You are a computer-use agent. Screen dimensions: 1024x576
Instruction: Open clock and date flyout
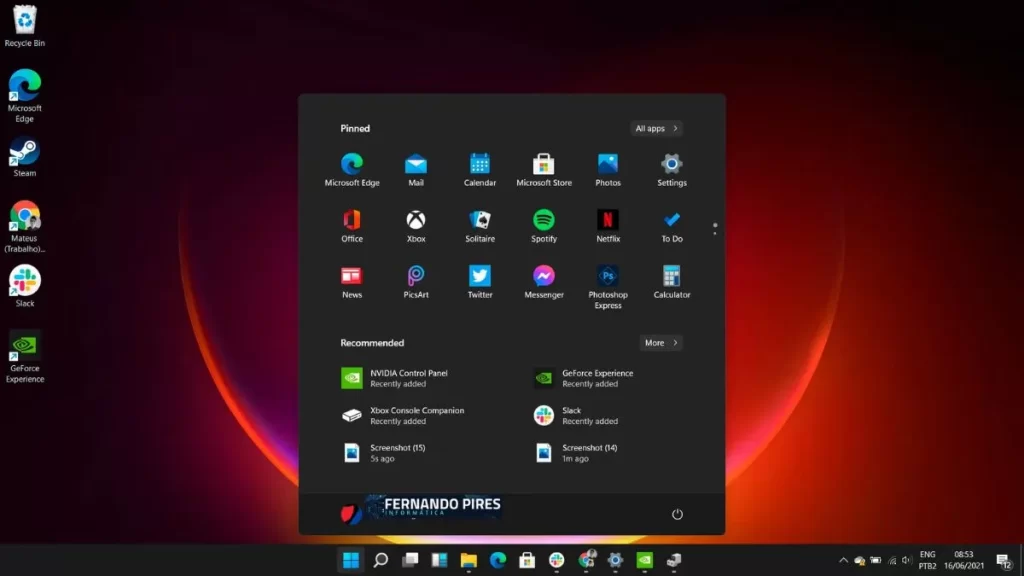point(963,560)
